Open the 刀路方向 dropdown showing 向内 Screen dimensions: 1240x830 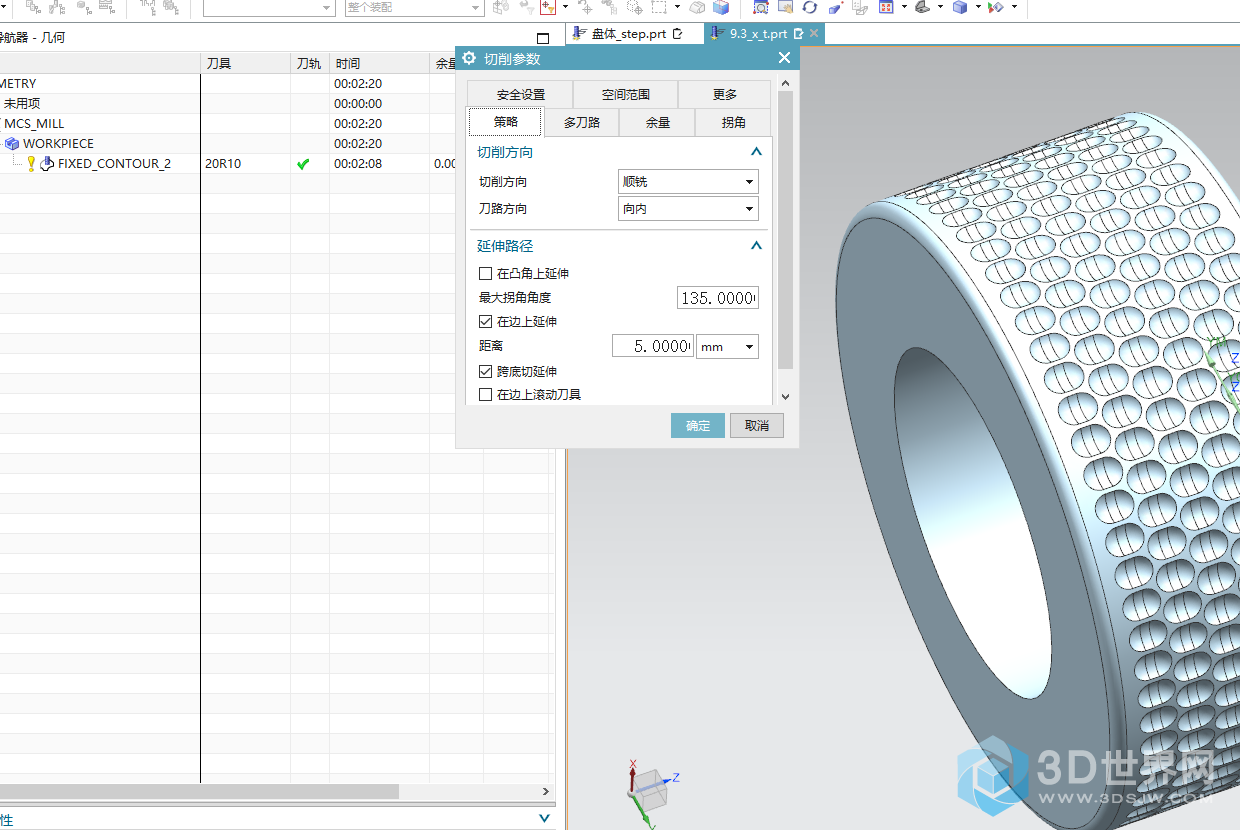coord(688,209)
